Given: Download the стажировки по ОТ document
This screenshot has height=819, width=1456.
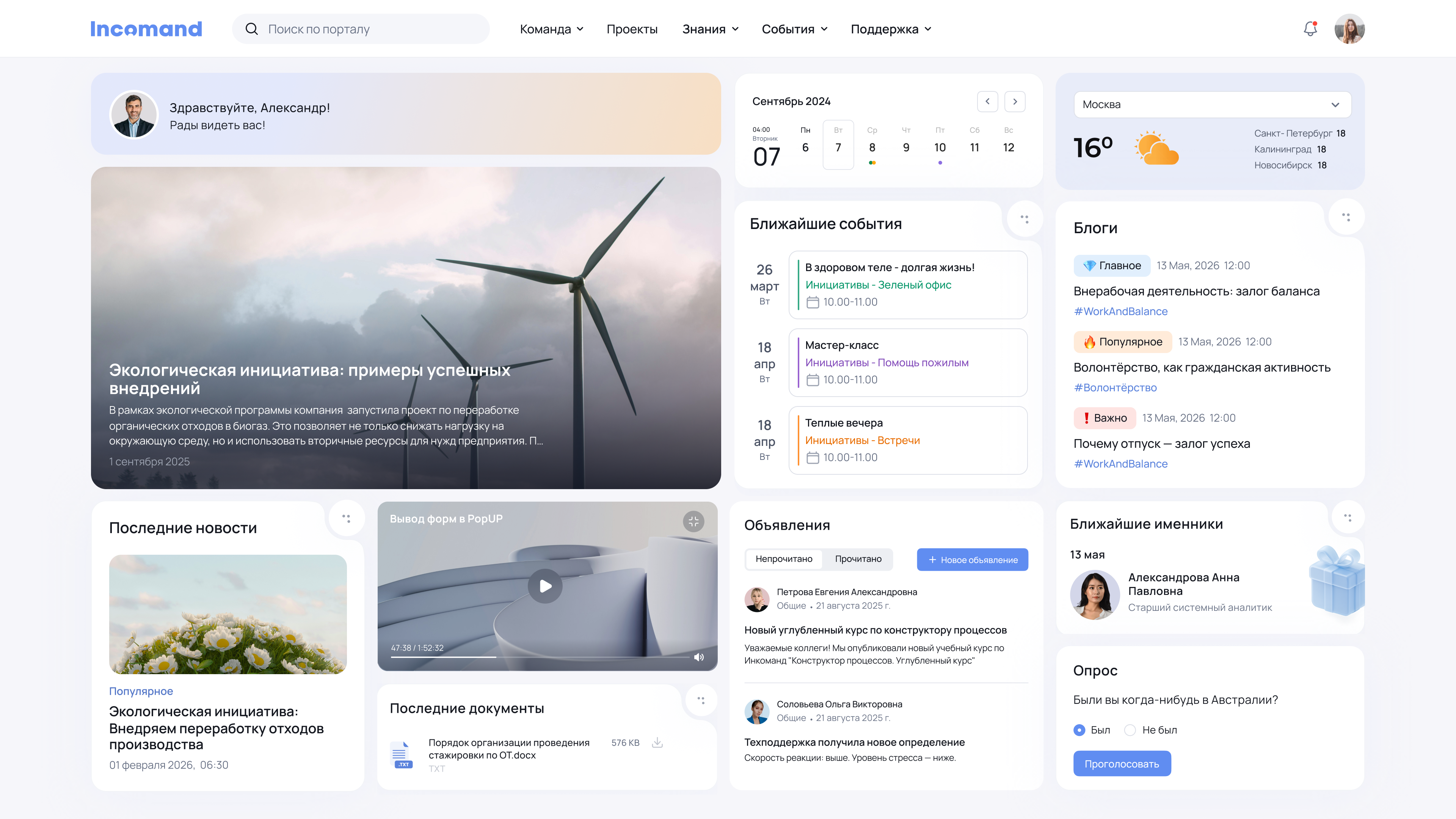Looking at the screenshot, I should [x=657, y=742].
